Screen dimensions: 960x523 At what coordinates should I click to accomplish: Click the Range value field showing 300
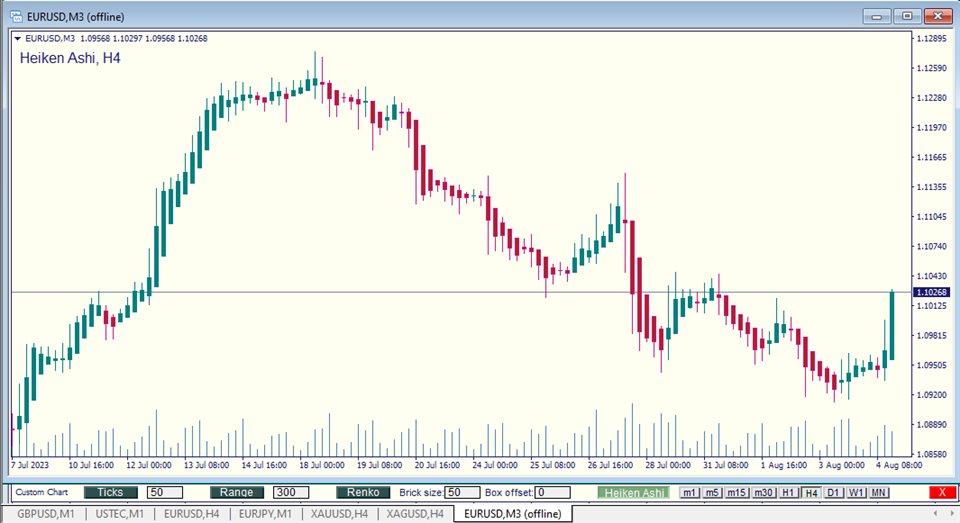point(291,493)
